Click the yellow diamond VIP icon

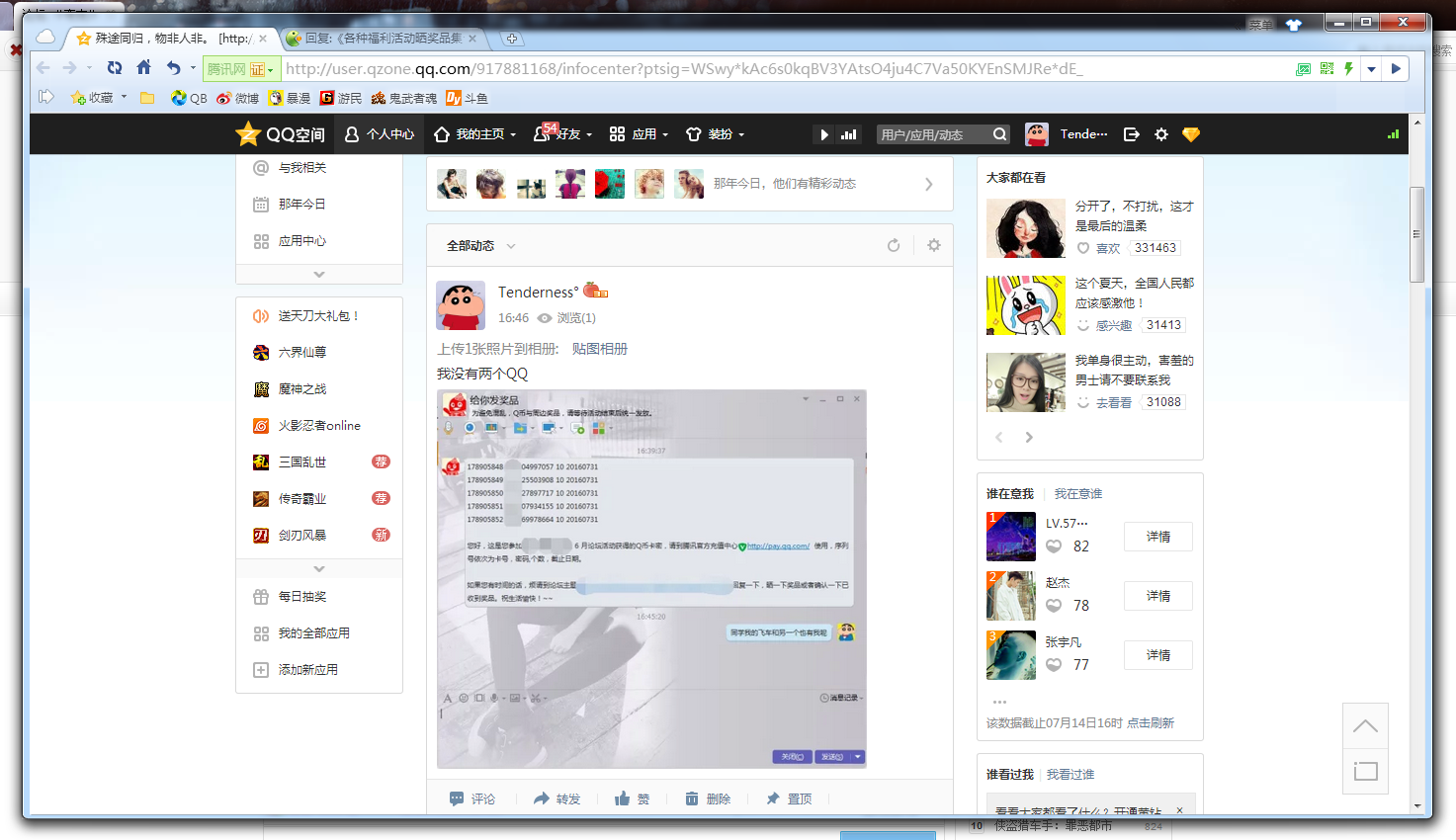tap(1191, 134)
